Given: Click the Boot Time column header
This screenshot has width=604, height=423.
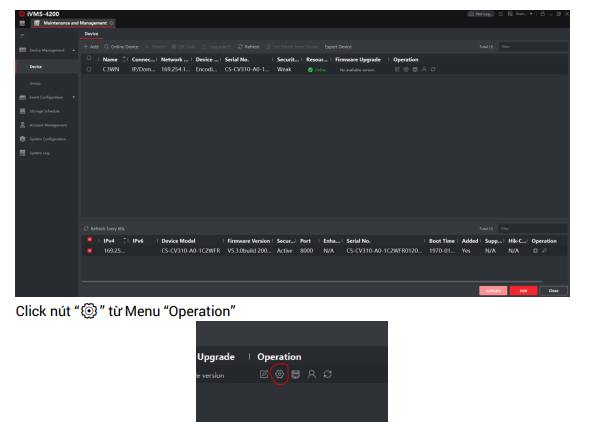Looking at the screenshot, I should (442, 241).
